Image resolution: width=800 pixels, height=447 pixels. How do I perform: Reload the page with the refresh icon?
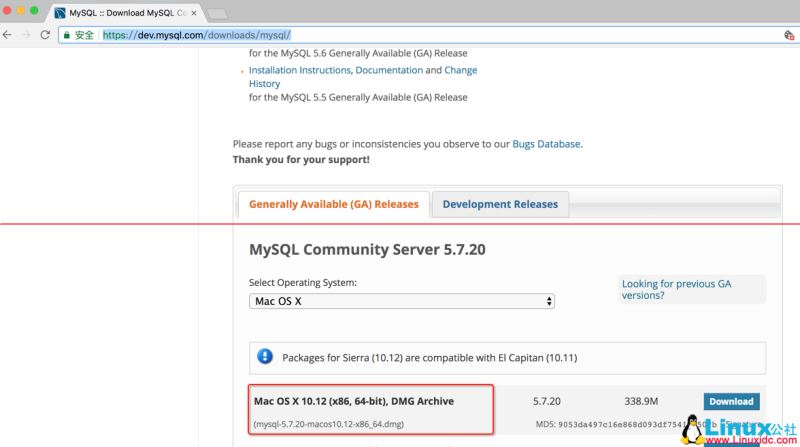pos(45,34)
